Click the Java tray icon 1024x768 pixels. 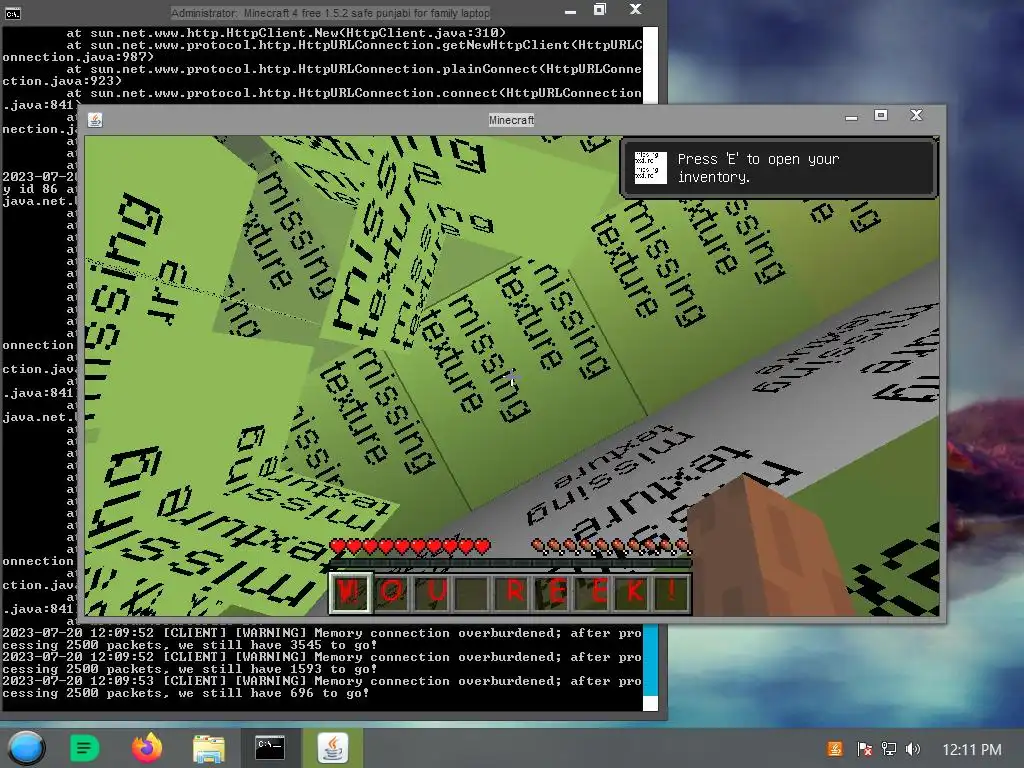tap(835, 749)
